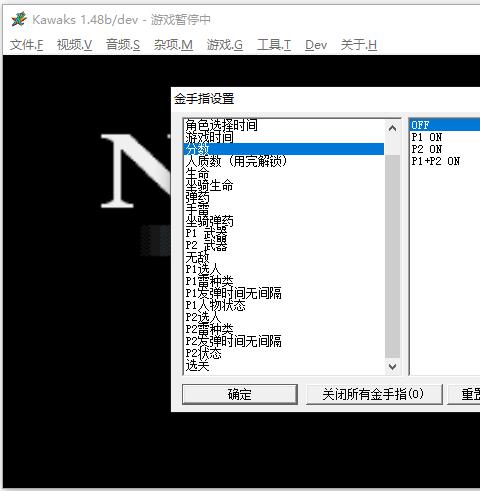Select the 手雷 cheat entry
480x491 pixels.
click(284, 209)
